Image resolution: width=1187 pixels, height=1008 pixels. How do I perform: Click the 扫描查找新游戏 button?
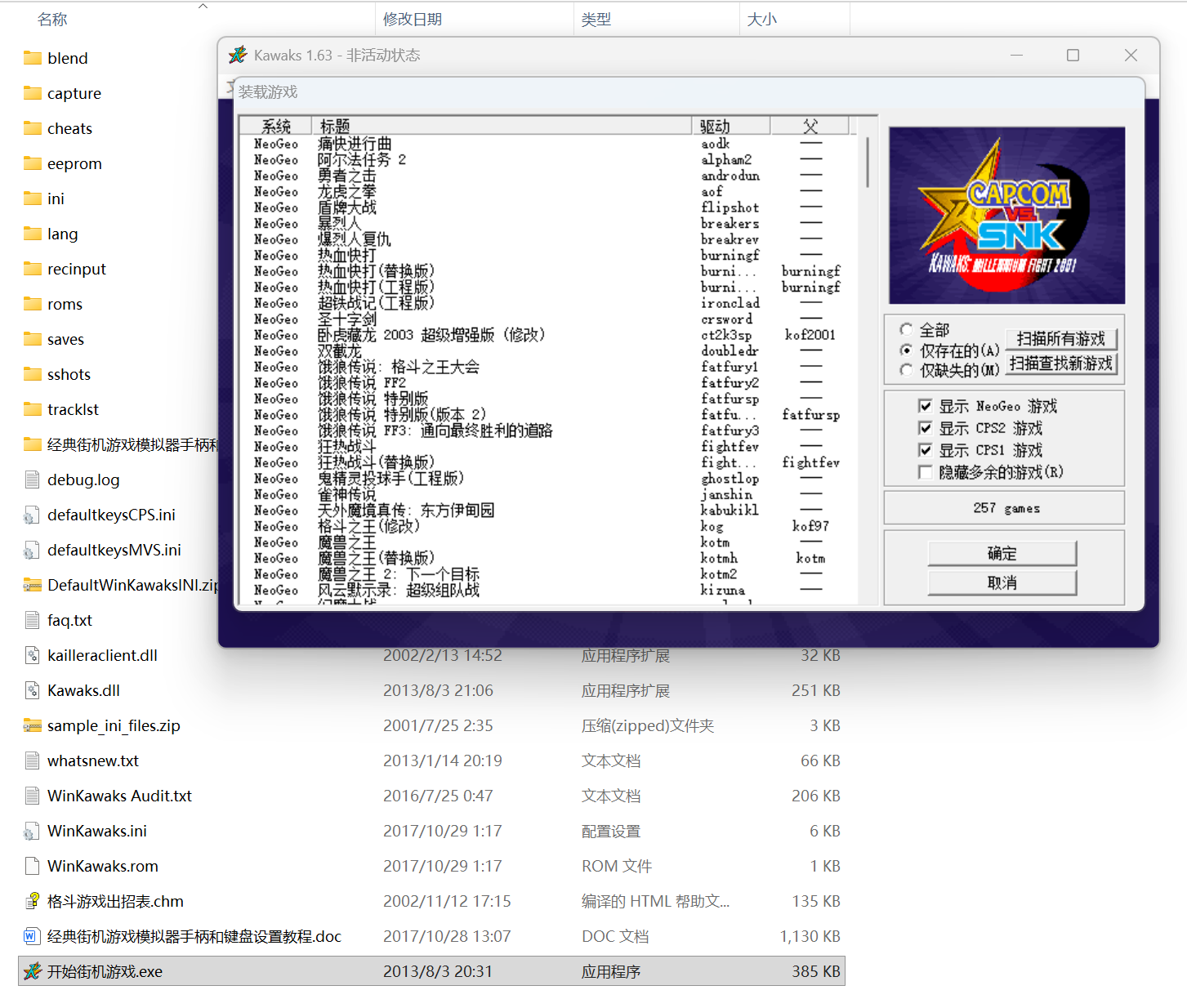(x=1060, y=364)
